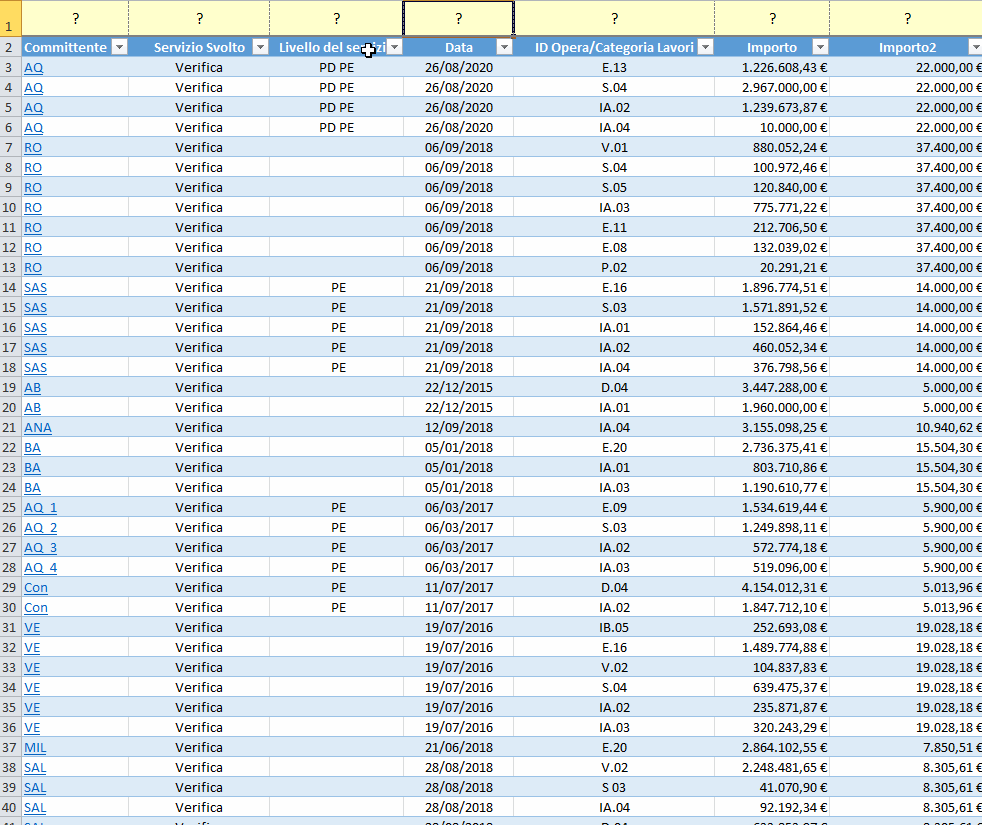
Task: Select the 12/09/2018 date cell
Action: (458, 428)
